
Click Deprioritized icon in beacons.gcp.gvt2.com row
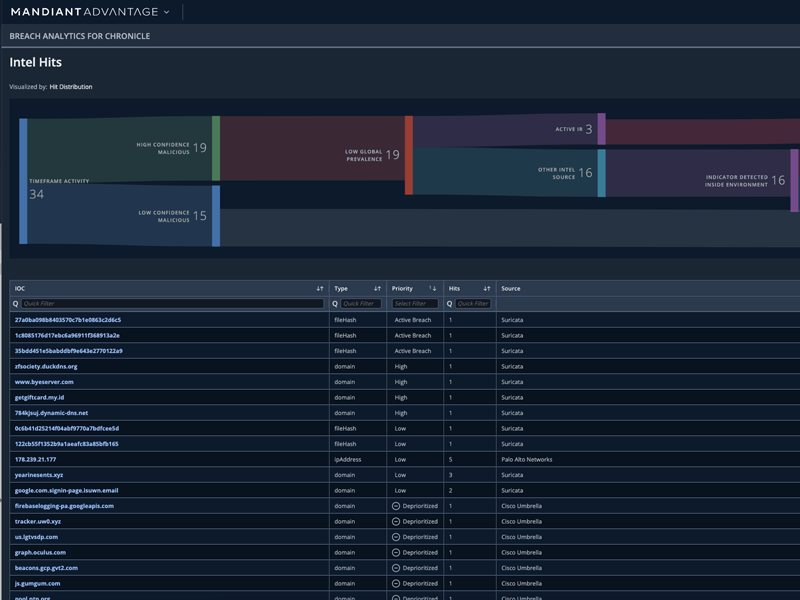pyautogui.click(x=396, y=568)
